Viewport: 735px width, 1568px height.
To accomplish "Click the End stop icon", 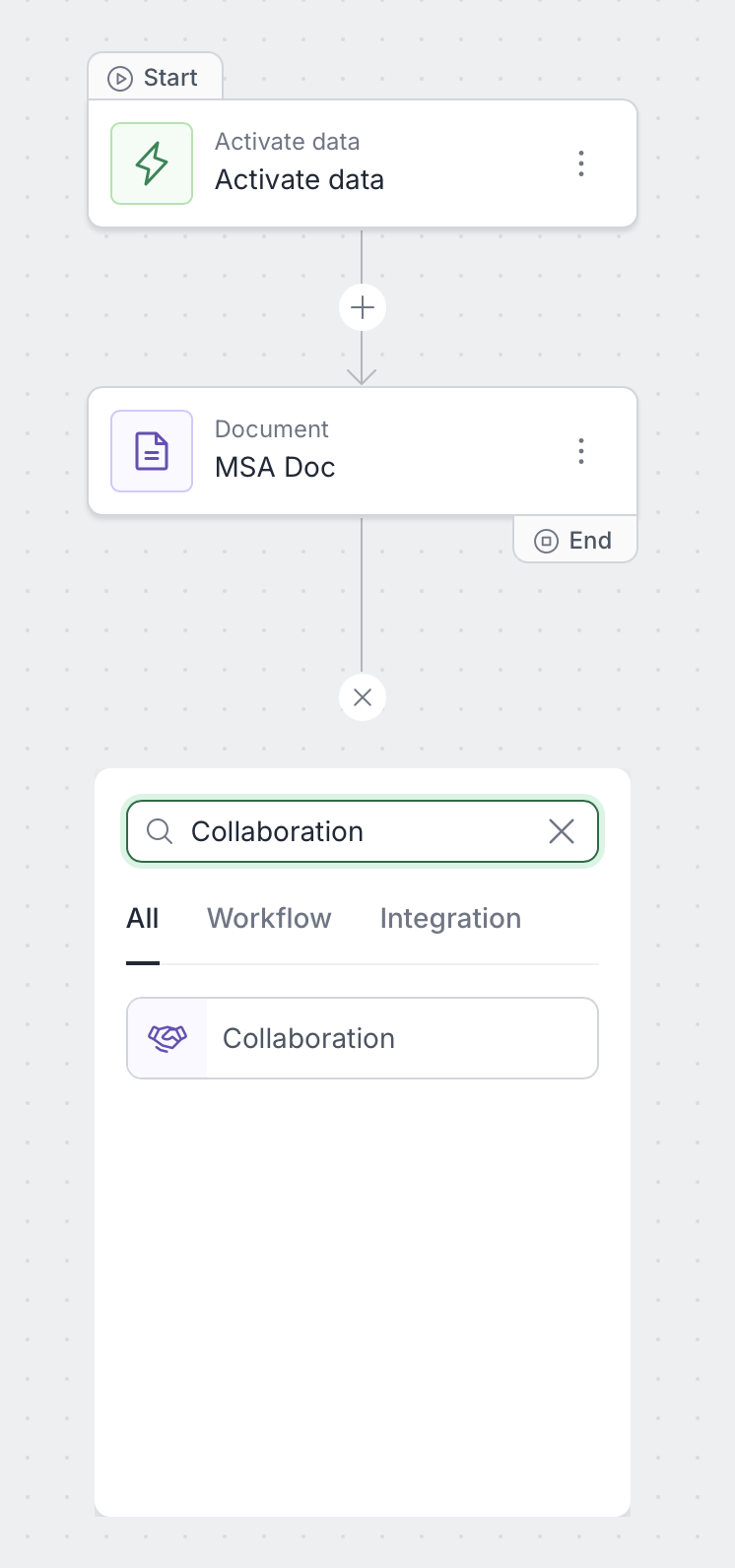I will tap(546, 541).
